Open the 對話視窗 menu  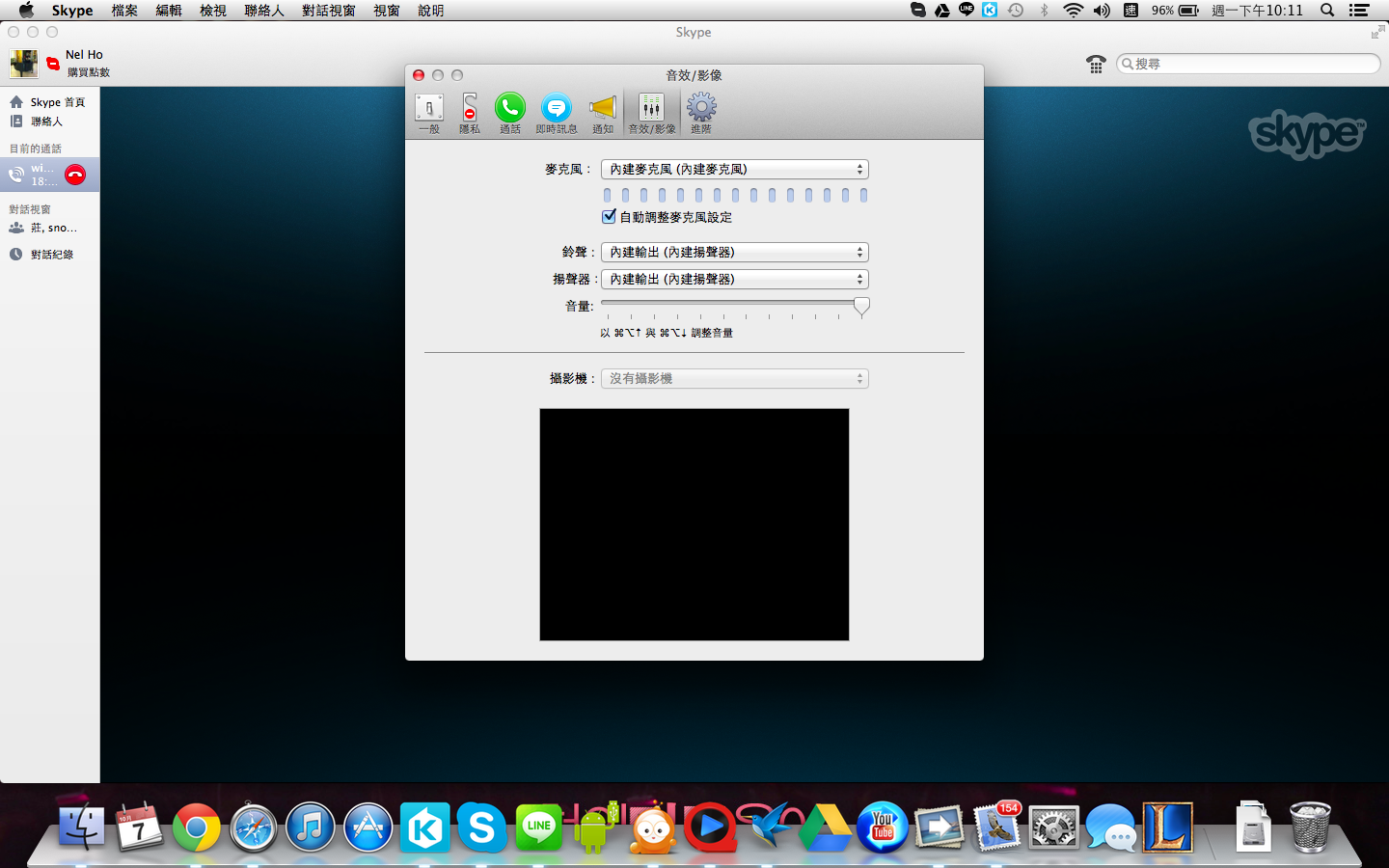[x=329, y=11]
